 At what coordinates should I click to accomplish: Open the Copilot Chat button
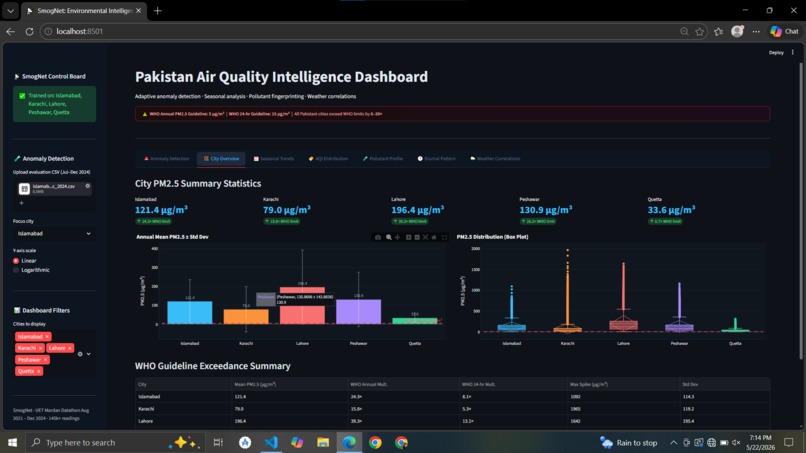784,31
